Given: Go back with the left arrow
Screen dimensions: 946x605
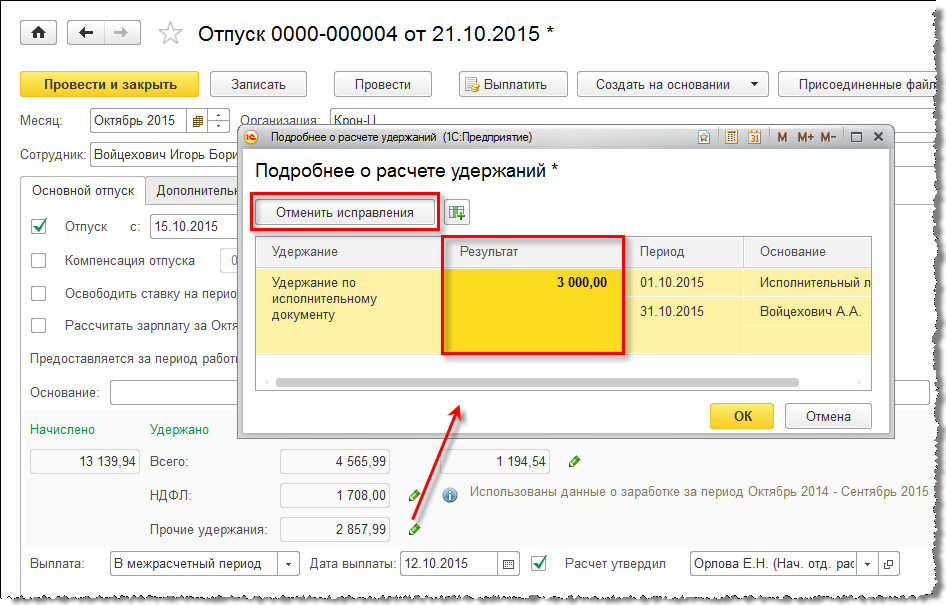Looking at the screenshot, I should [86, 33].
